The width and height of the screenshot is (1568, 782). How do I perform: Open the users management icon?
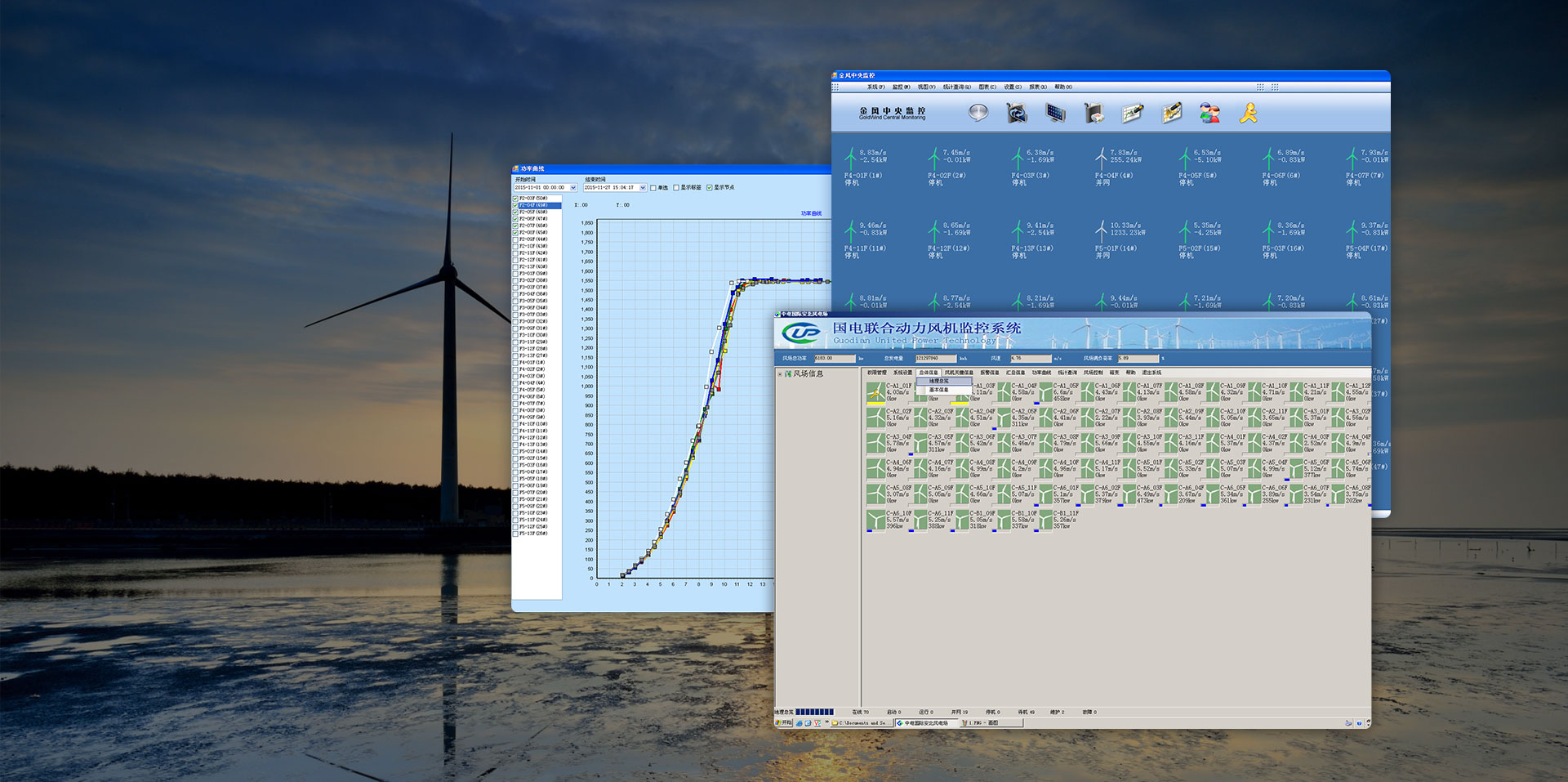(1209, 113)
